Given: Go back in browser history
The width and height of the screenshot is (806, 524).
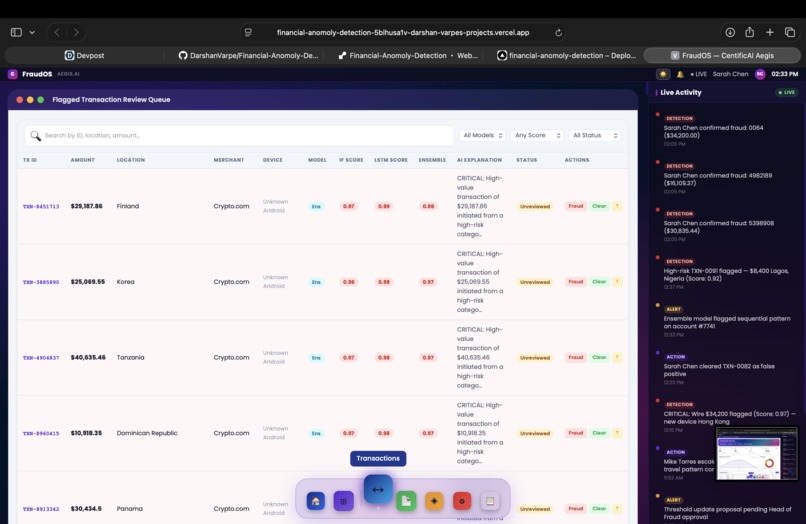Looking at the screenshot, I should [x=57, y=32].
